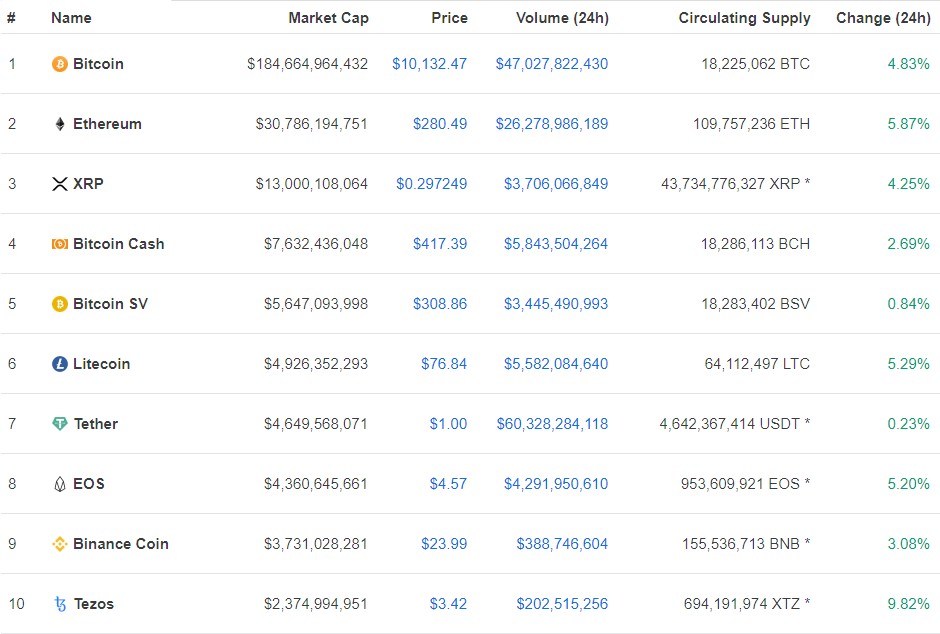
Task: Open the Tether name link
Action: [x=96, y=424]
